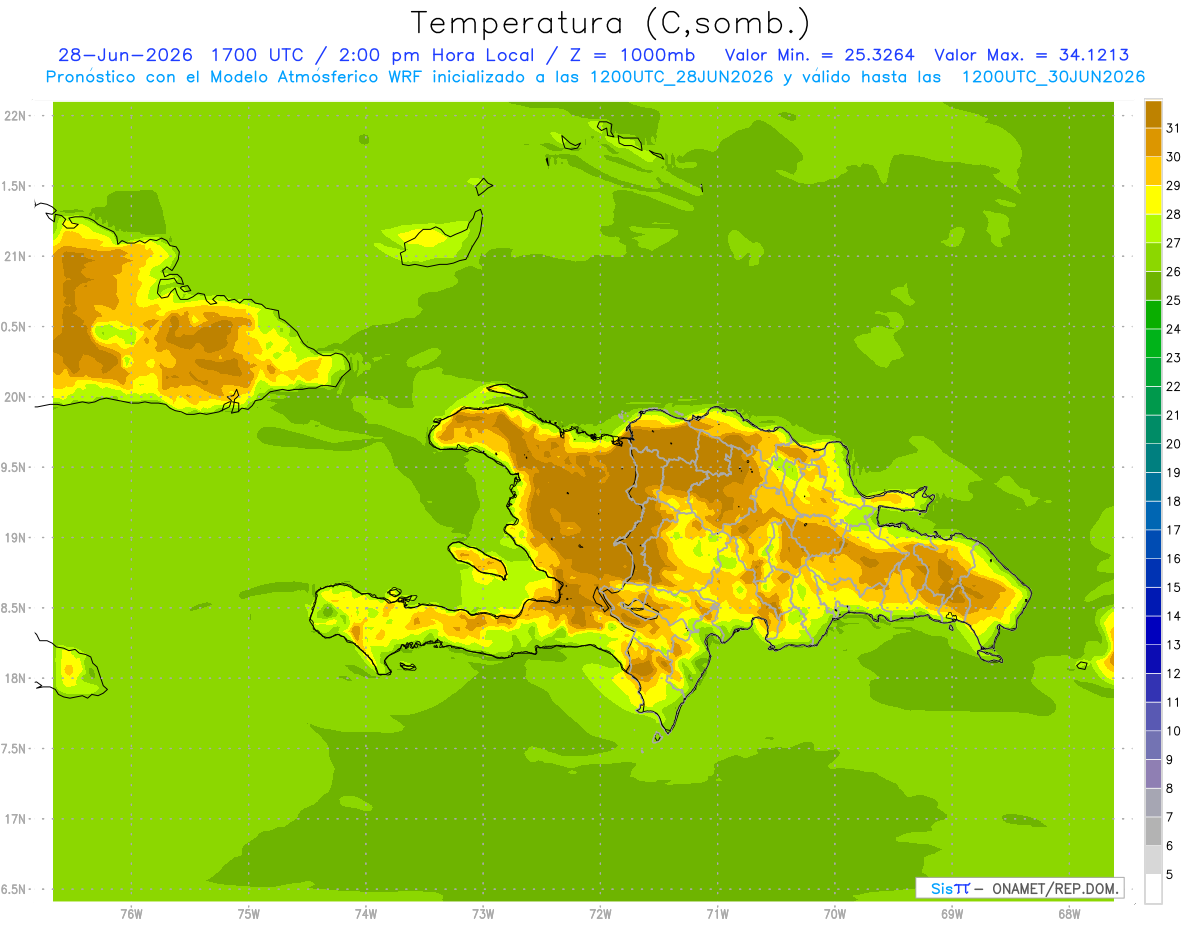Click the '72W' longitude label
Viewport: 1200px width, 927px height.
coord(600,914)
